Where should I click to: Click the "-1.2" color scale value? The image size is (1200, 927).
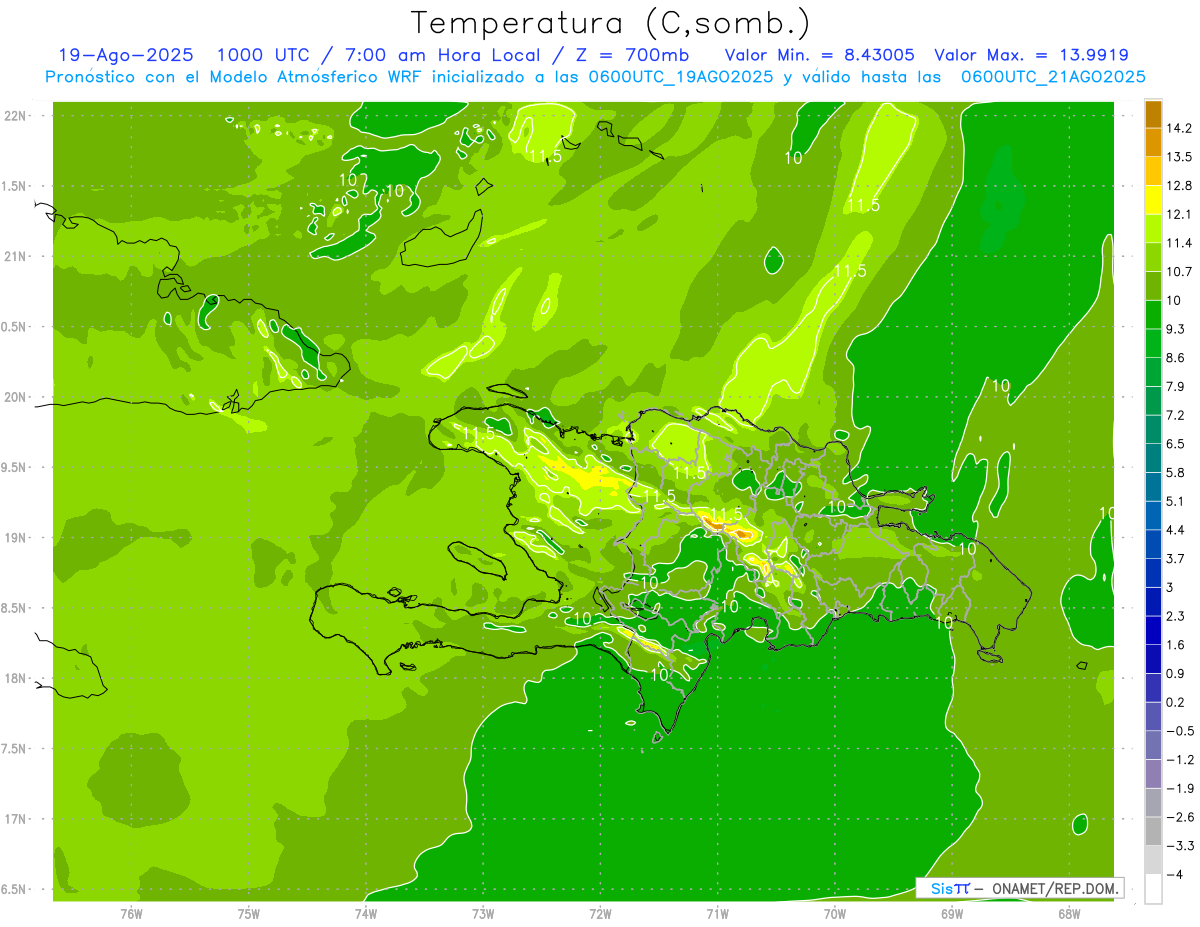point(1178,760)
